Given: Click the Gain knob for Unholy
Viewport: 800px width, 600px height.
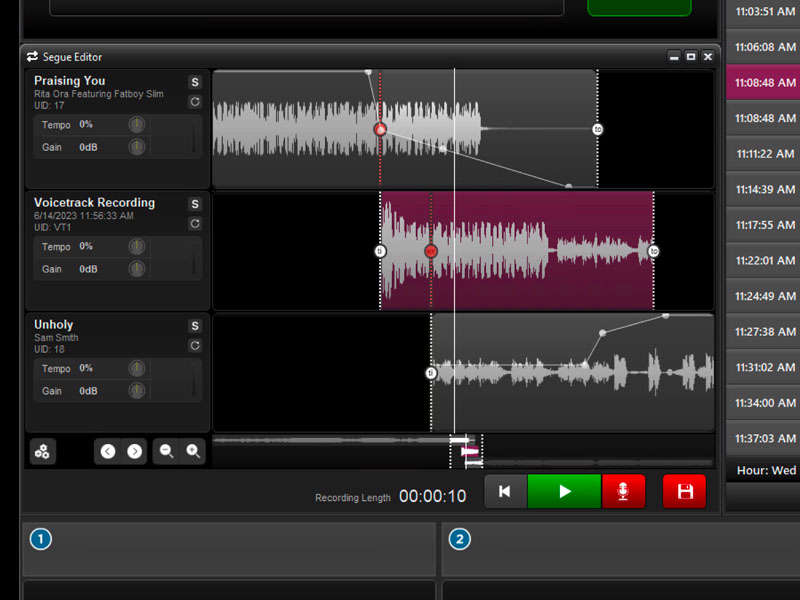Looking at the screenshot, I should coord(137,391).
